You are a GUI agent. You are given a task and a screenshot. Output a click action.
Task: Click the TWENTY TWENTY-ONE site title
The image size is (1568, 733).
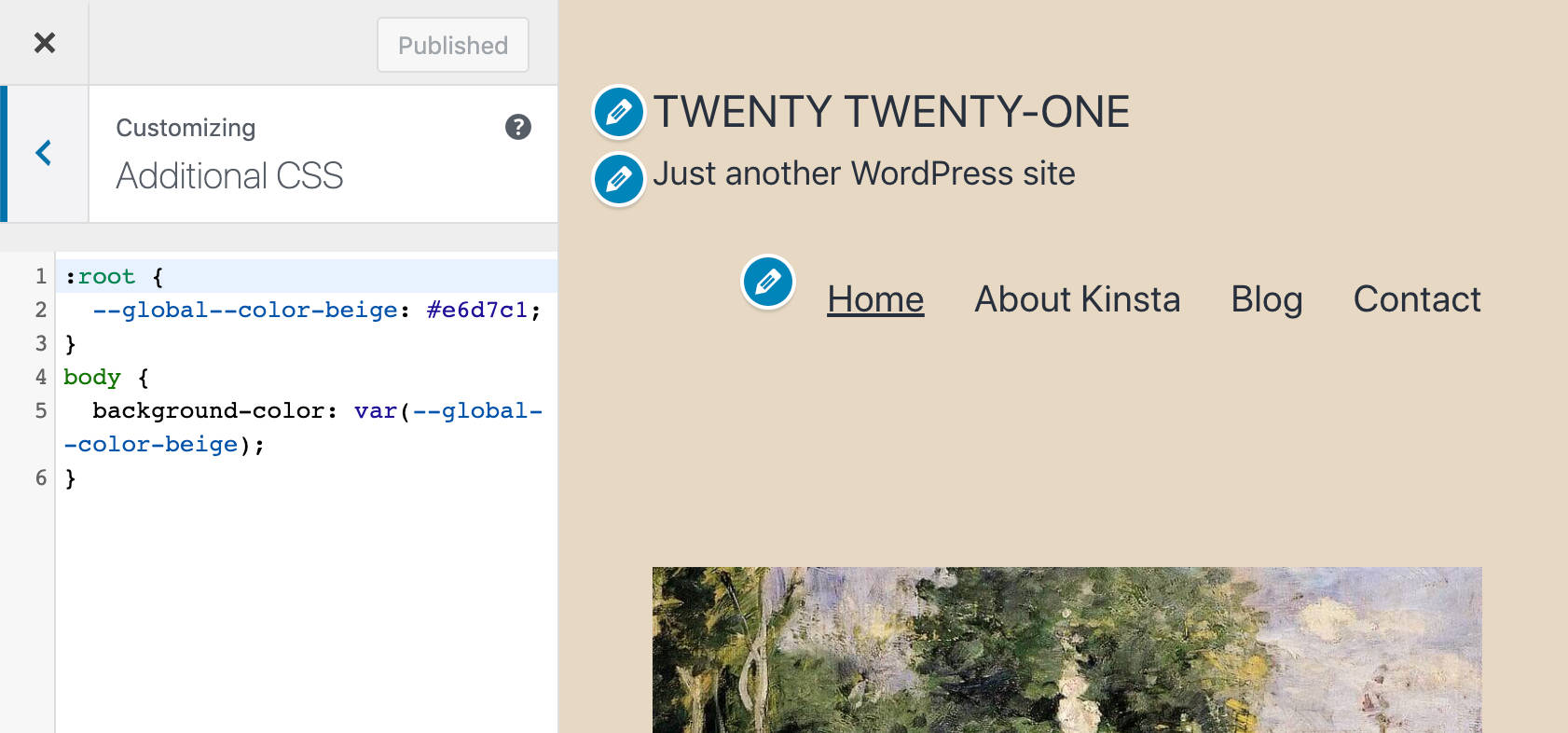(x=891, y=112)
